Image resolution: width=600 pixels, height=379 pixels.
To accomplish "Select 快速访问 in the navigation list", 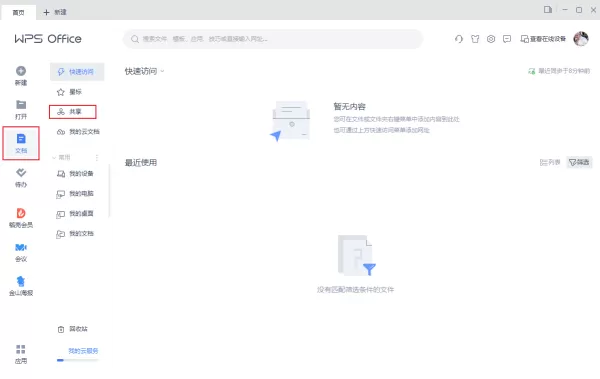I will [x=77, y=72].
